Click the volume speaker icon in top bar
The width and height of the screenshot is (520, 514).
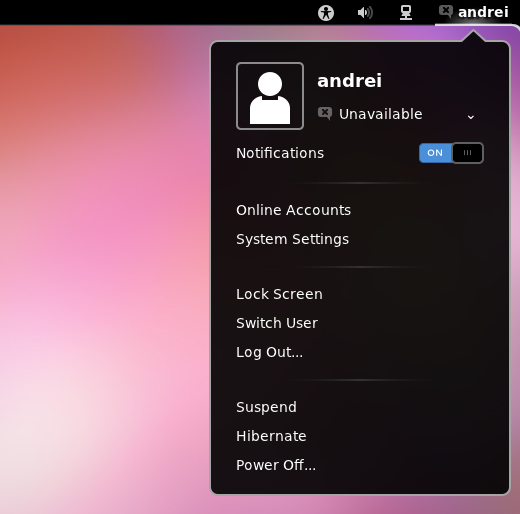pos(365,13)
